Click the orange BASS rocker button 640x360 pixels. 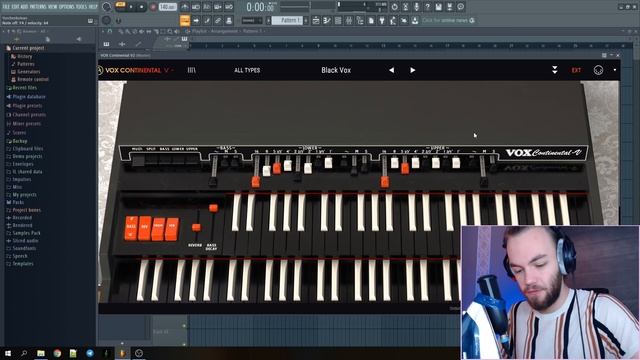click(x=131, y=228)
